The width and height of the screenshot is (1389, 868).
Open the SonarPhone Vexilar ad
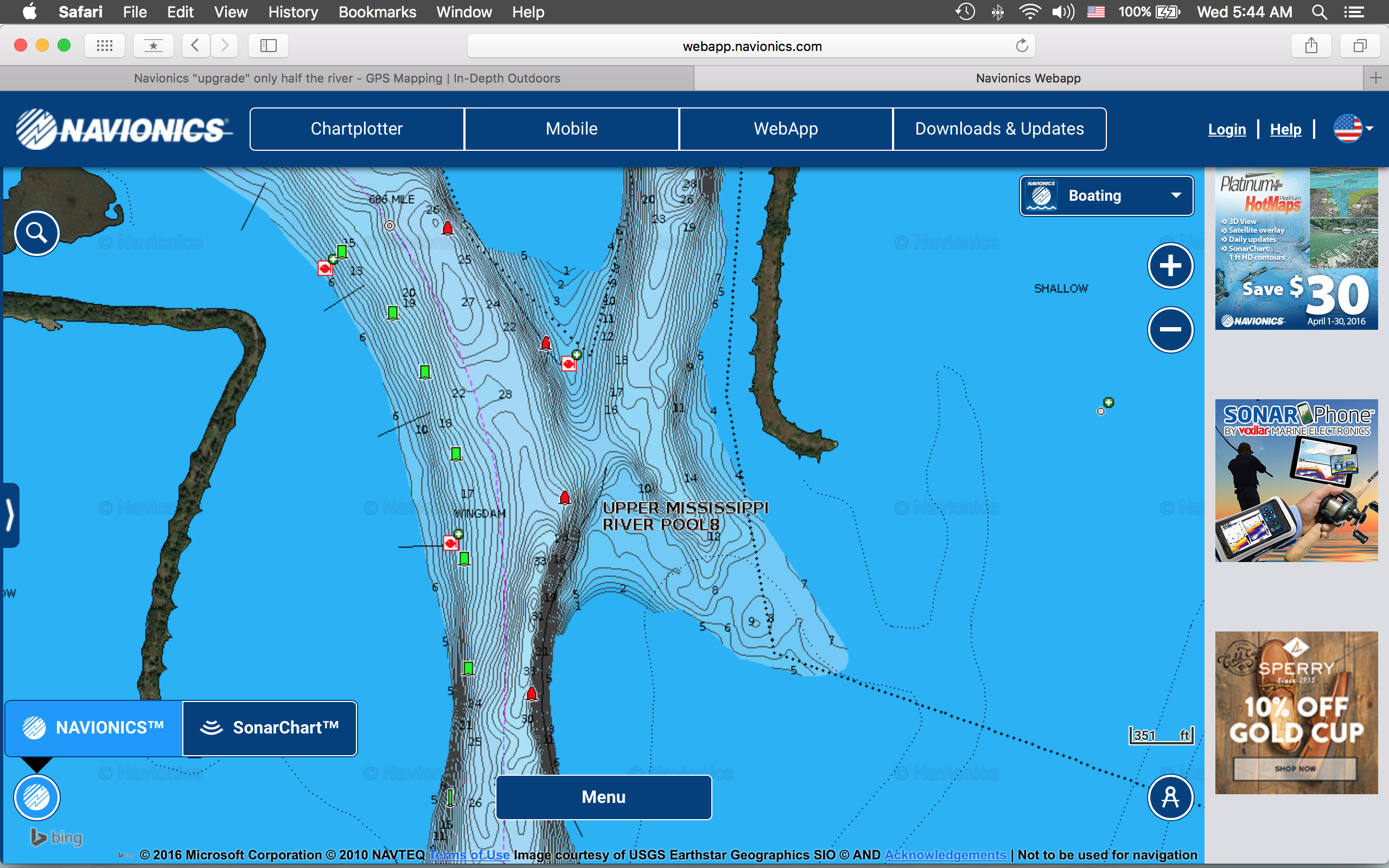tap(1296, 481)
